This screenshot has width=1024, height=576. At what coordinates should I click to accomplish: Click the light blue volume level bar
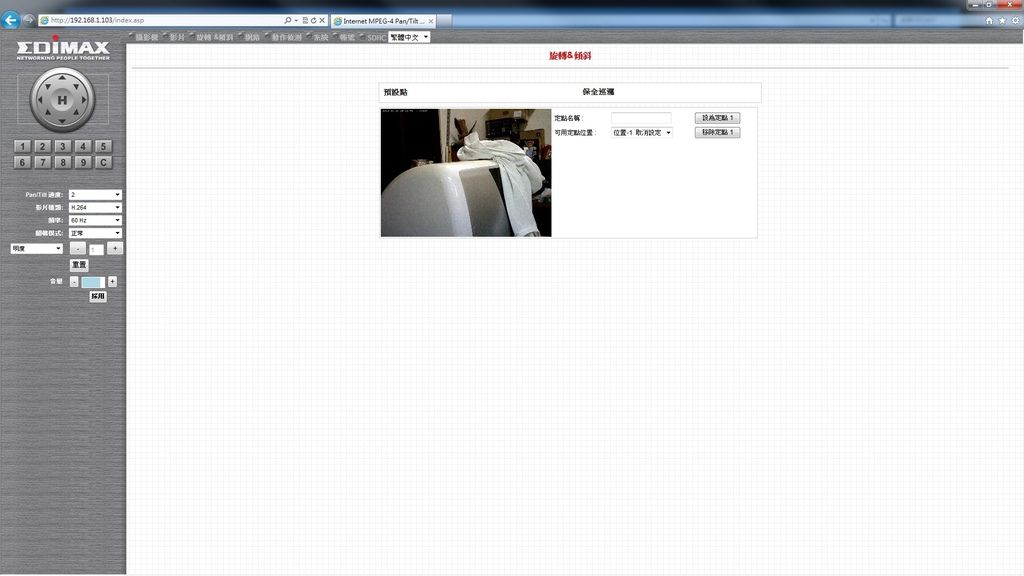(93, 282)
